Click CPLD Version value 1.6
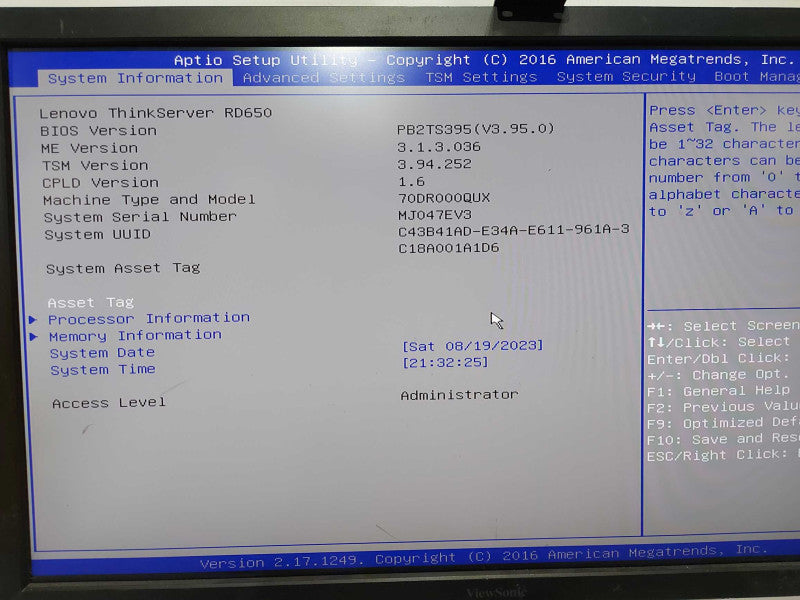Screen dimensions: 800x600 [x=411, y=182]
